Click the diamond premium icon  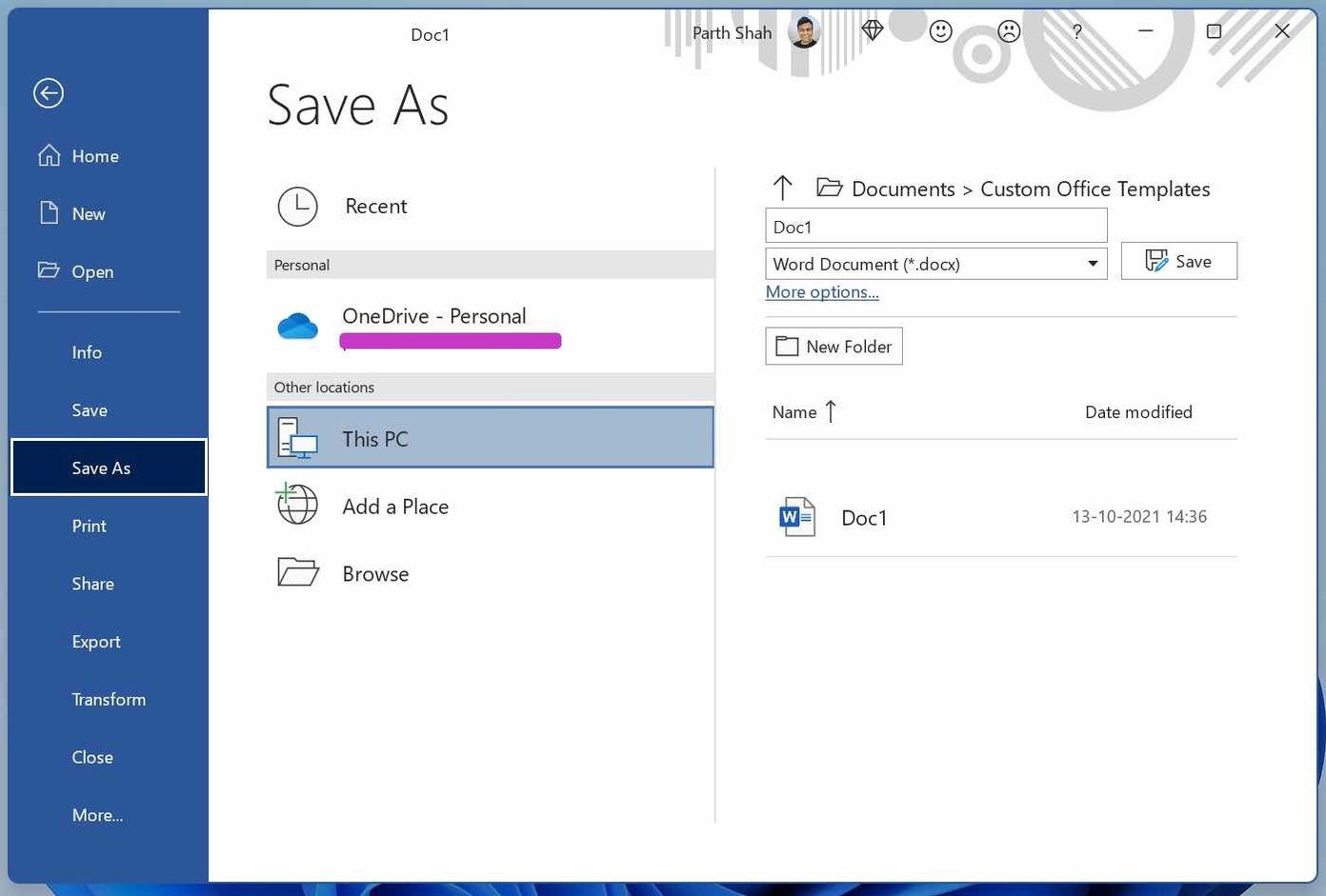click(872, 31)
